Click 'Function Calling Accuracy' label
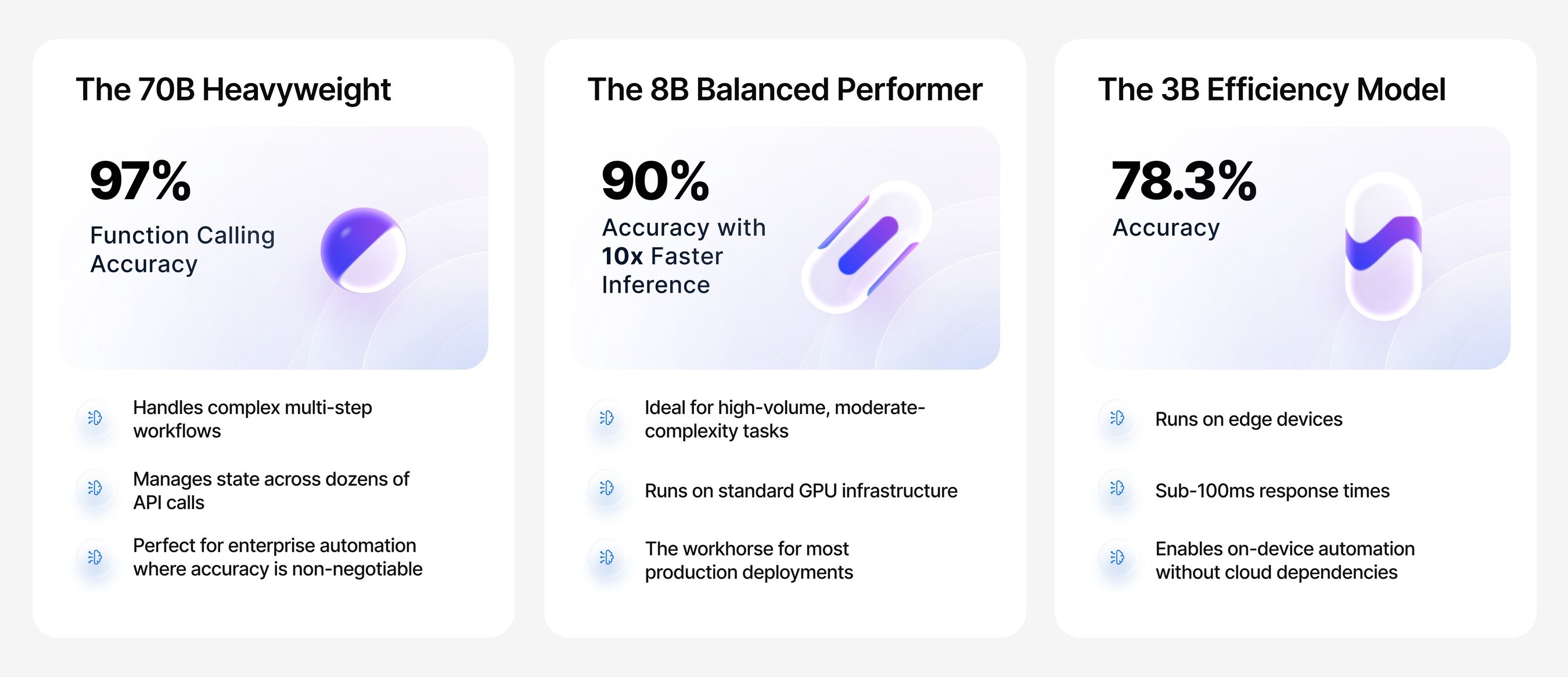Screen dimensions: 1568x677 [182, 250]
